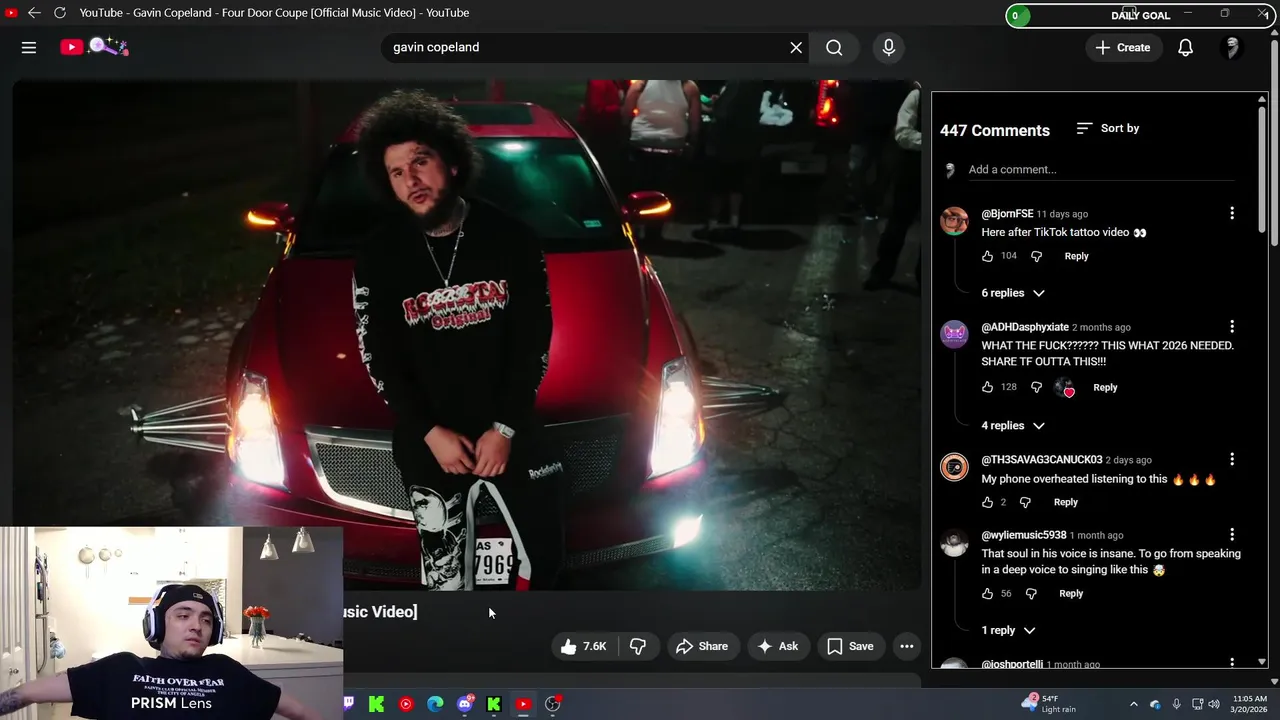
Task: Focus the Add a comment field
Action: (x=1100, y=170)
